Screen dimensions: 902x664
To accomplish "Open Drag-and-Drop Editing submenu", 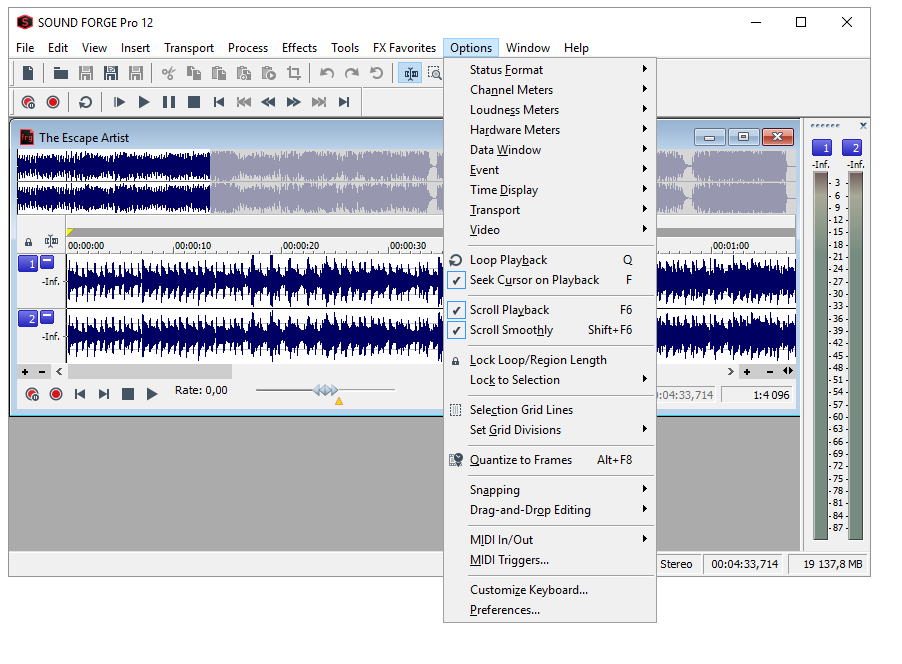I will [x=551, y=510].
